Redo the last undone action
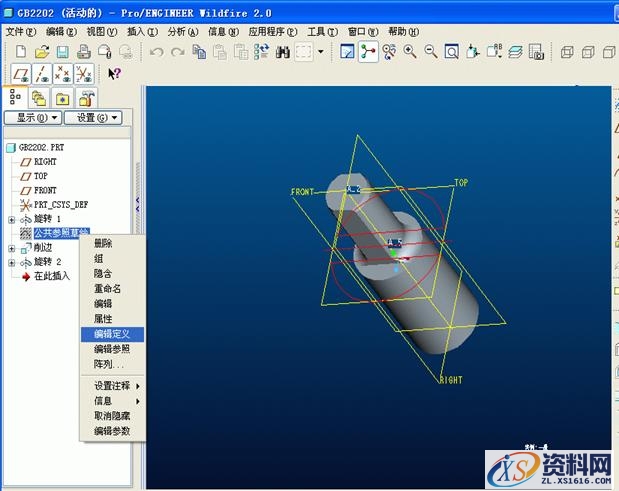The width and height of the screenshot is (619, 491). pyautogui.click(x=178, y=52)
